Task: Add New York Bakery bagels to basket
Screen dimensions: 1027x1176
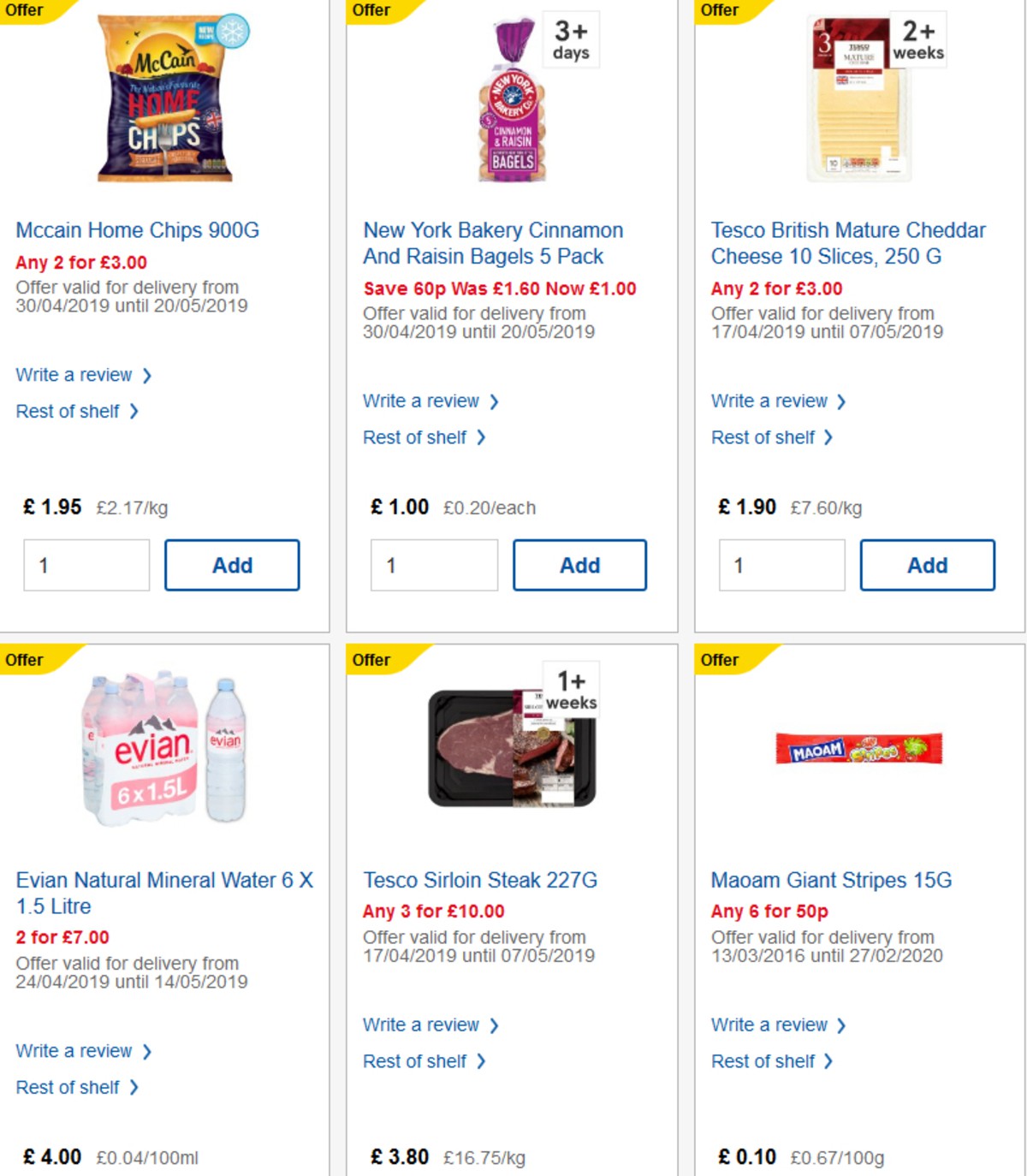Action: pos(579,565)
